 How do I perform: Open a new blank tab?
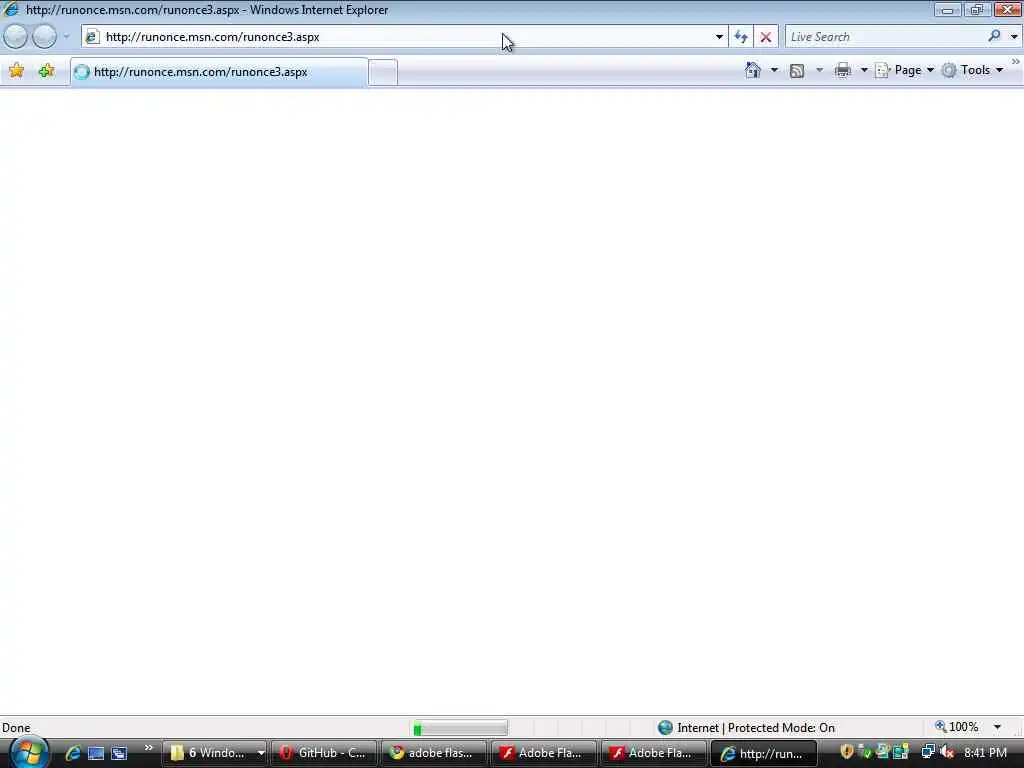(383, 72)
